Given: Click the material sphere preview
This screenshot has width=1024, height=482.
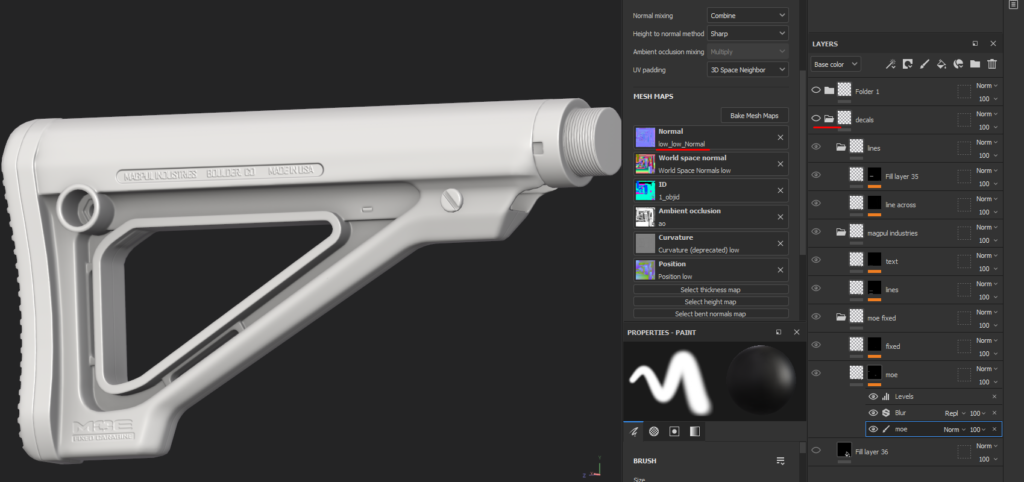Looking at the screenshot, I should click(761, 378).
